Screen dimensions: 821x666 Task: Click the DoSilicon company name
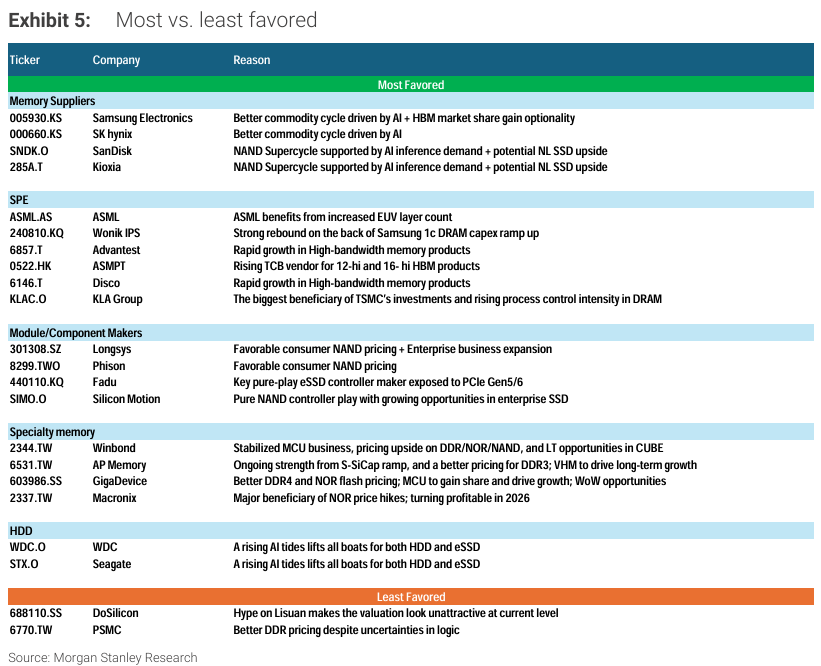tap(115, 613)
